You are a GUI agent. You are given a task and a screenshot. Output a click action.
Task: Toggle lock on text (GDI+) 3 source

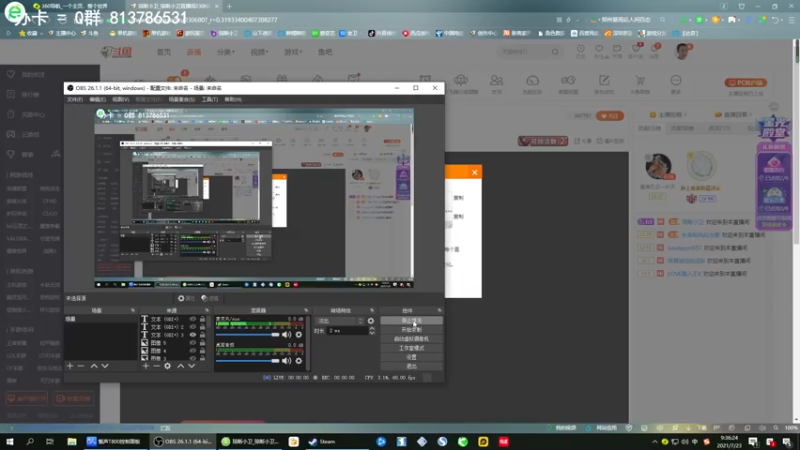click(x=203, y=335)
